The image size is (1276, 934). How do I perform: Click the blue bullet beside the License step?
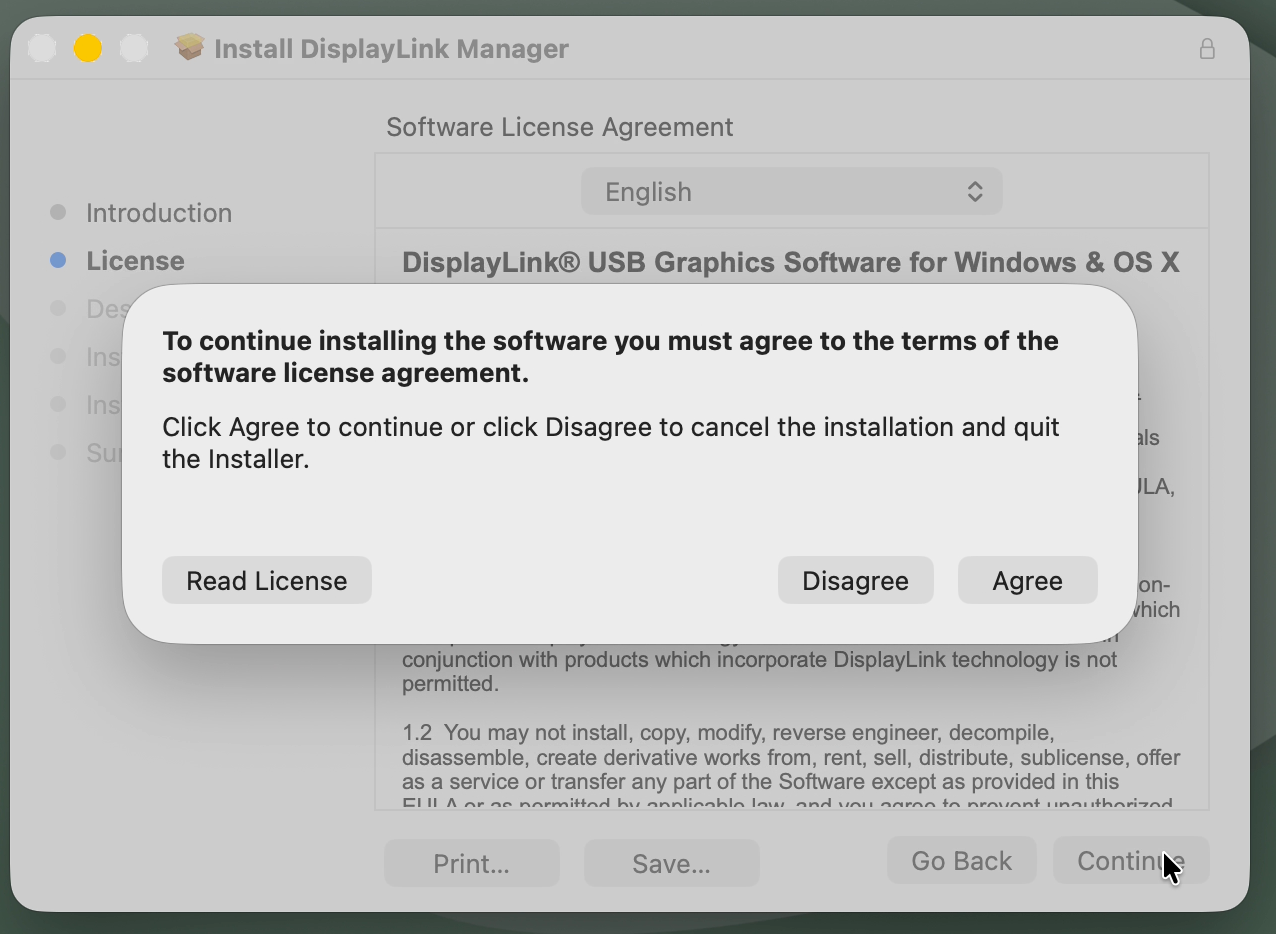57,260
